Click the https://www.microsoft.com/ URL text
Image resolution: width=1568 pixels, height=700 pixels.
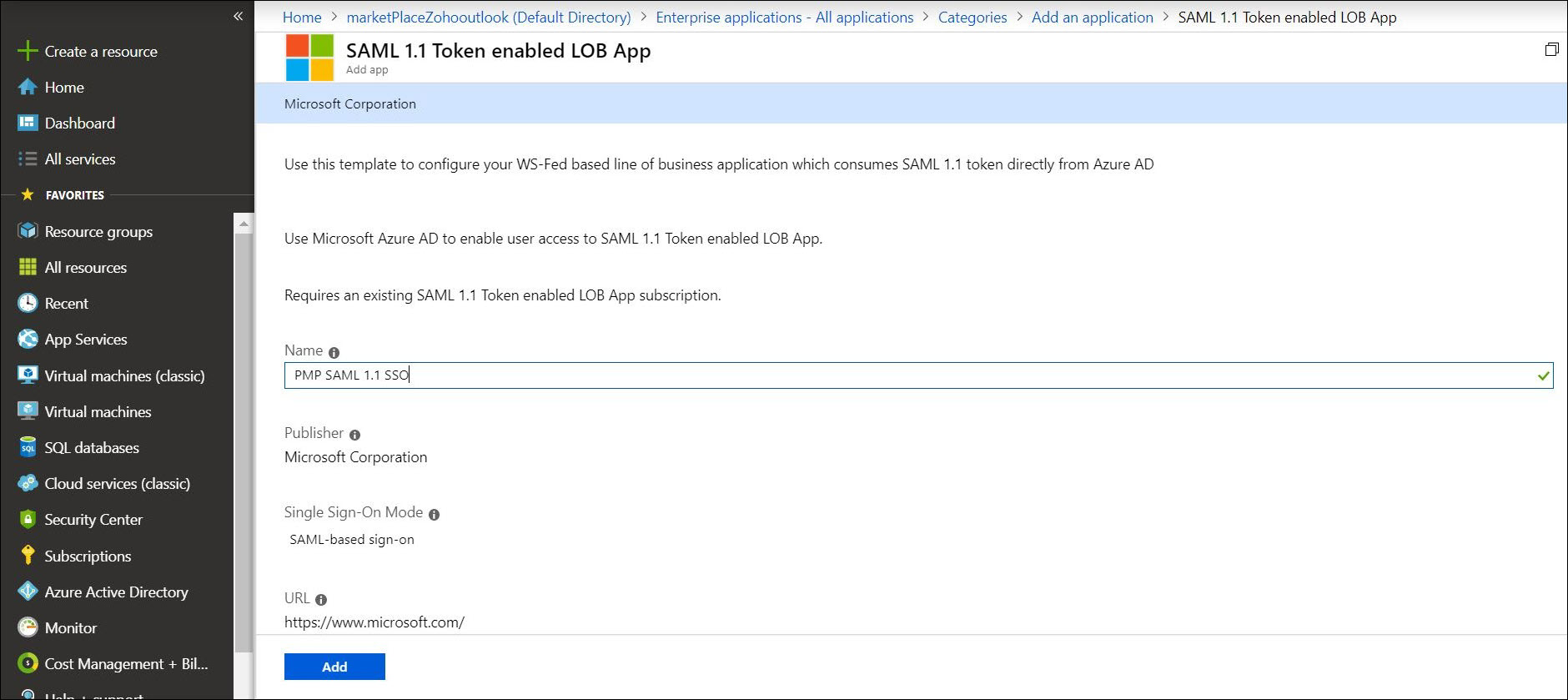coord(374,622)
